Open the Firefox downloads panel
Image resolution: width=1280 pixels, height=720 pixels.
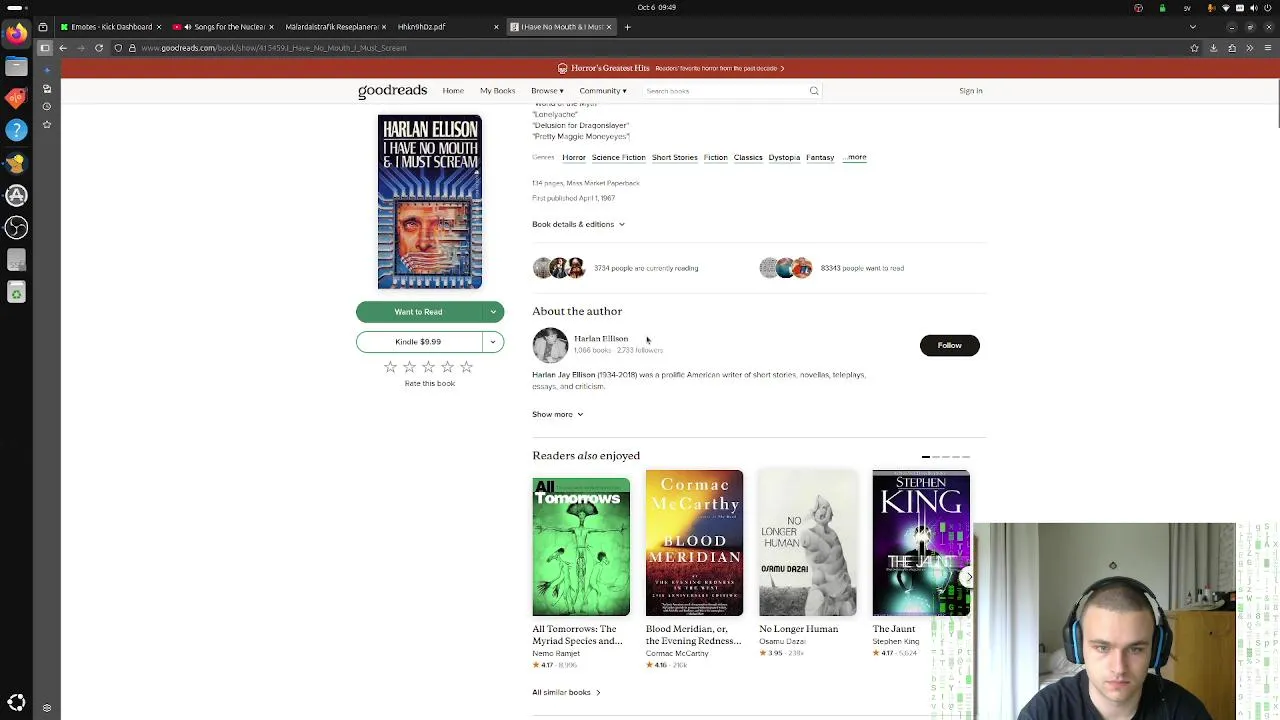coord(1213,48)
